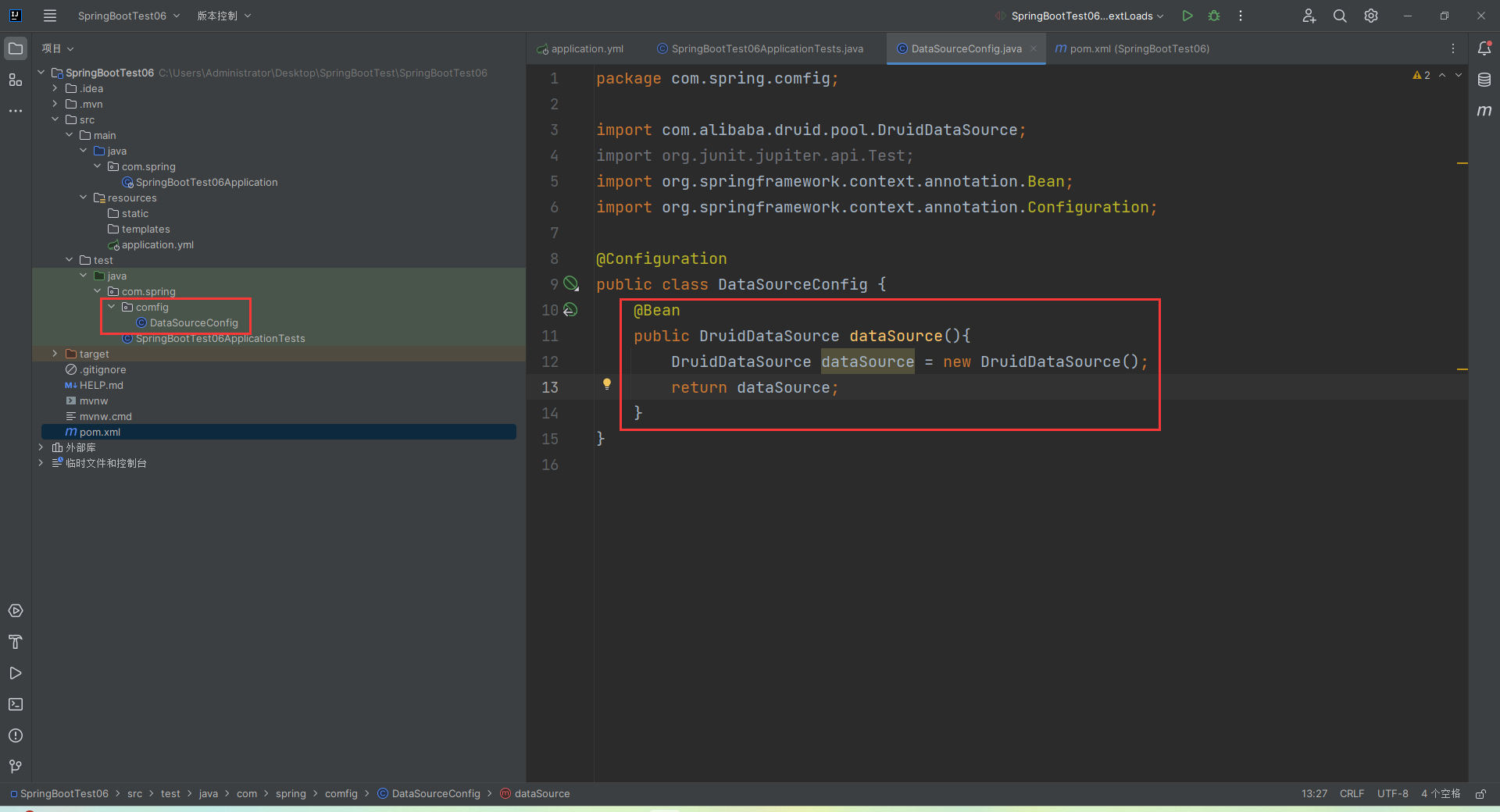Switch to SpringBootTest06ApplicationTests.java tab

click(760, 48)
